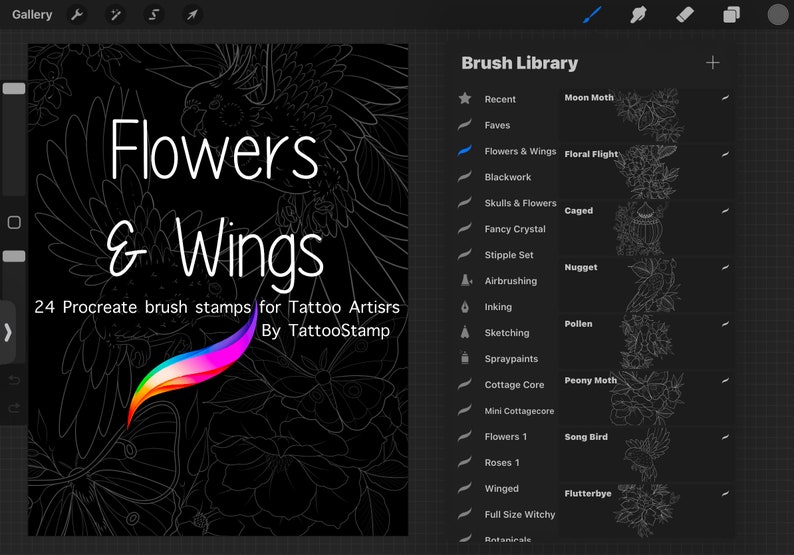Select the Nugget brush stamp
The image size is (794, 555).
coord(646,286)
